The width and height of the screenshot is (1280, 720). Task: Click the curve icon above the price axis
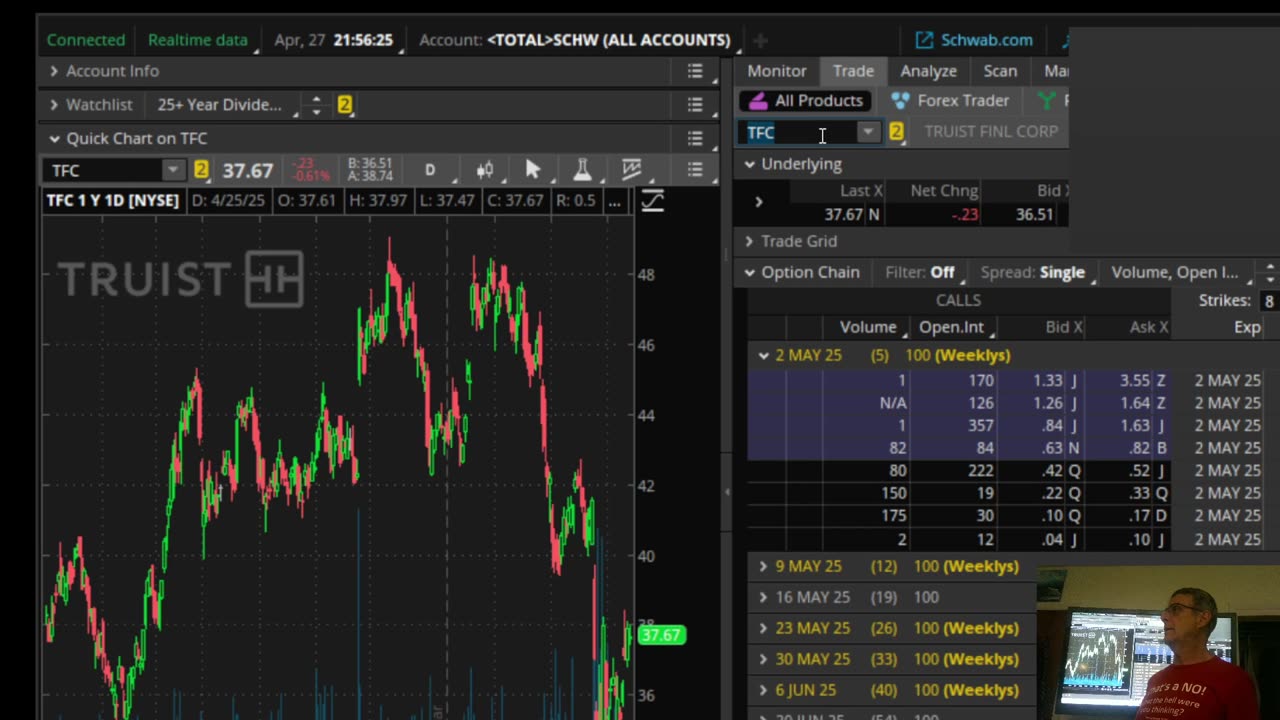[x=652, y=201]
